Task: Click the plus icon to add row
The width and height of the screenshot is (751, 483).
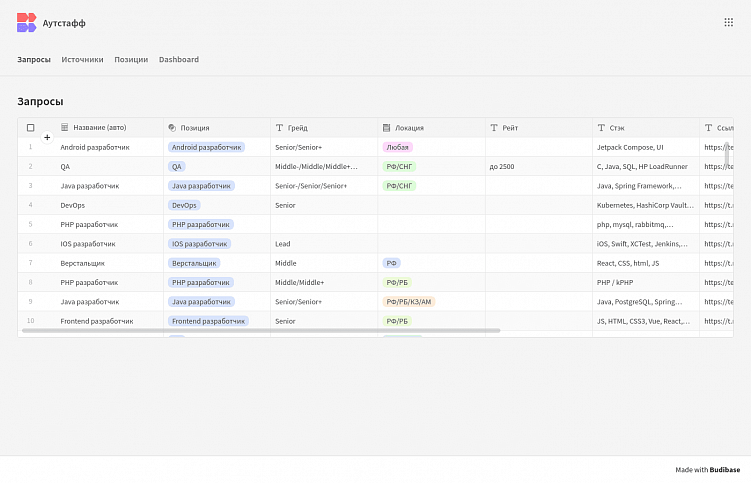Action: 47,137
